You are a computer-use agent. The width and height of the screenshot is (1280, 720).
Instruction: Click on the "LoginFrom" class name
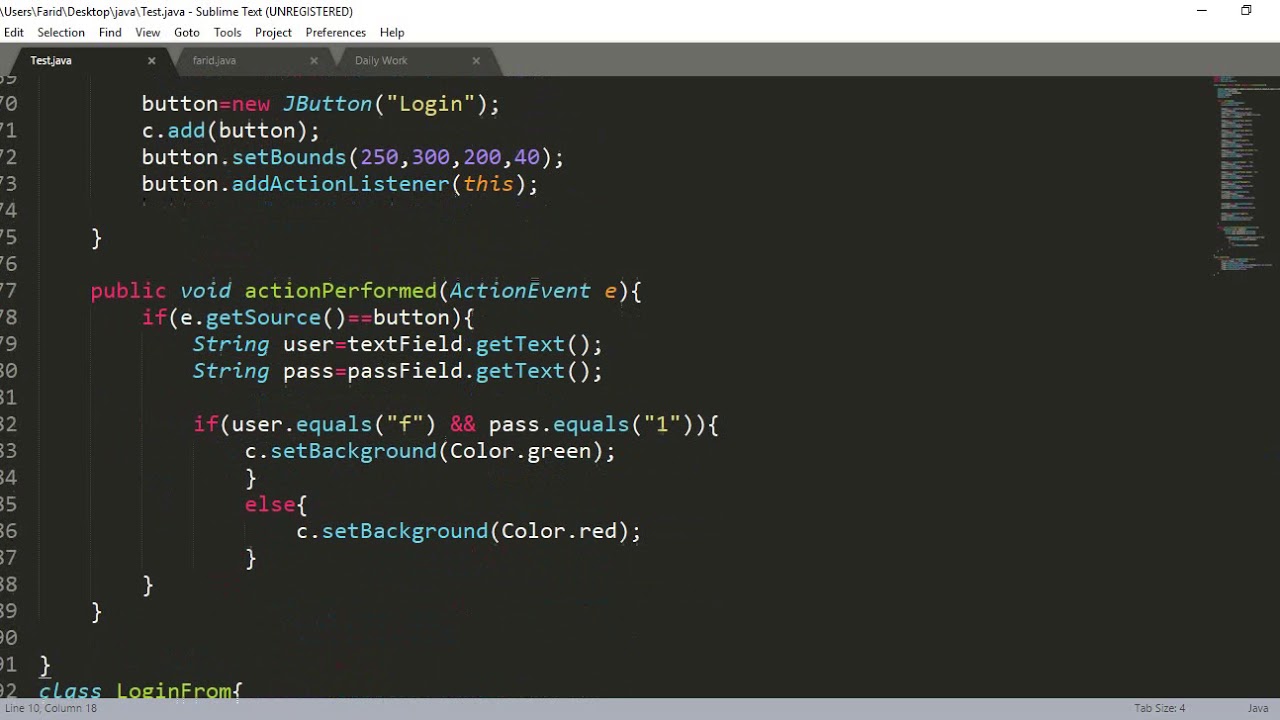tap(174, 691)
